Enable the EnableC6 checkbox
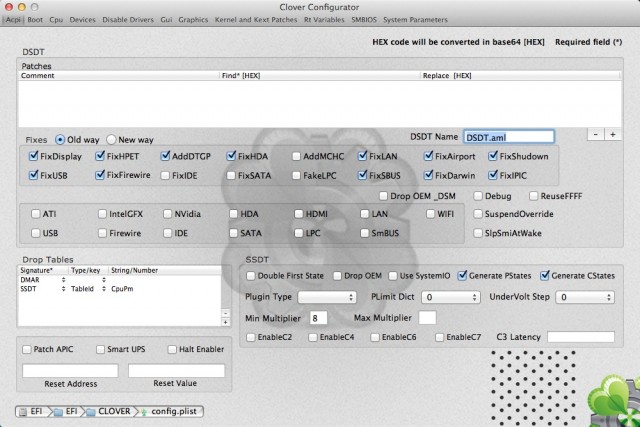This screenshot has height=427, width=640. tap(375, 337)
